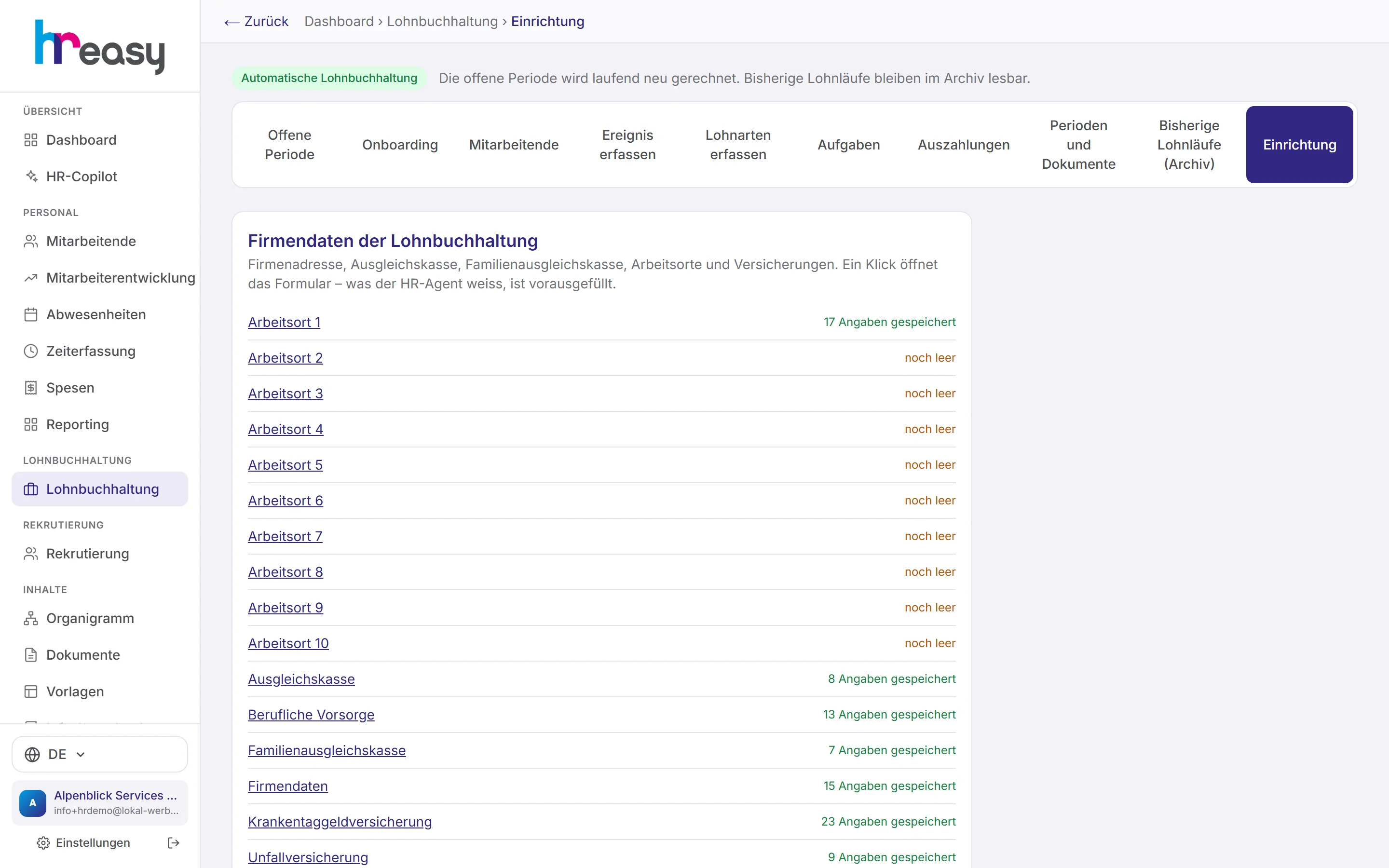This screenshot has width=1389, height=868.
Task: Open the Dashboard sidebar icon
Action: point(31,140)
